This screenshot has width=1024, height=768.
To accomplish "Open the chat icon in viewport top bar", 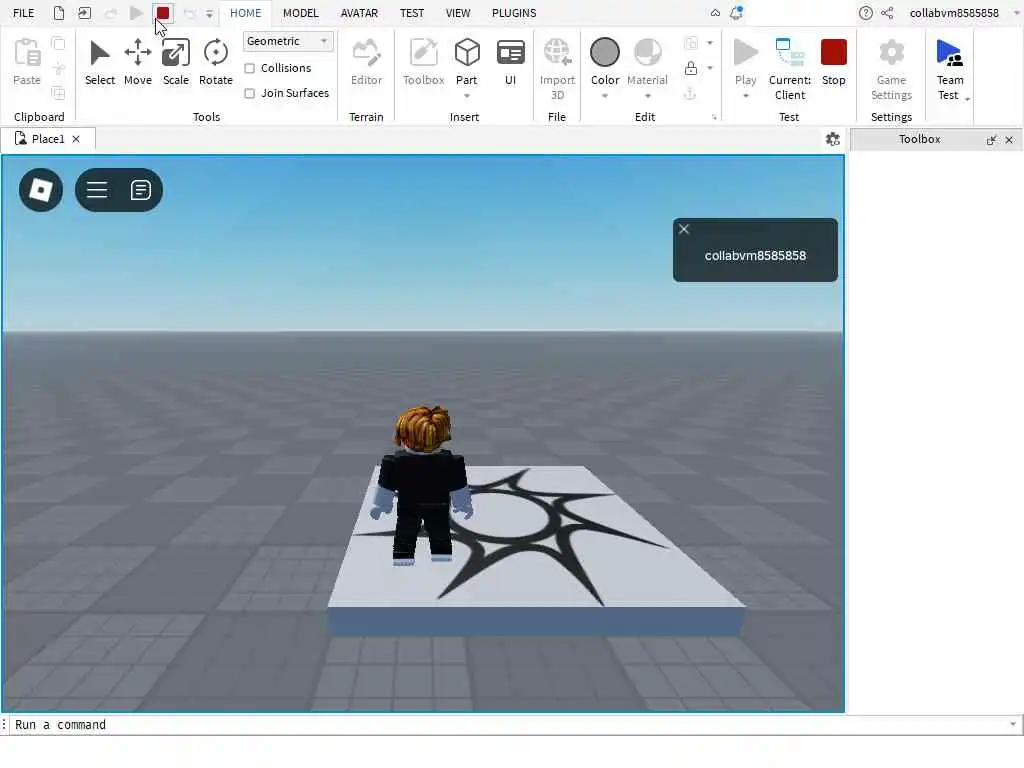I will [140, 190].
